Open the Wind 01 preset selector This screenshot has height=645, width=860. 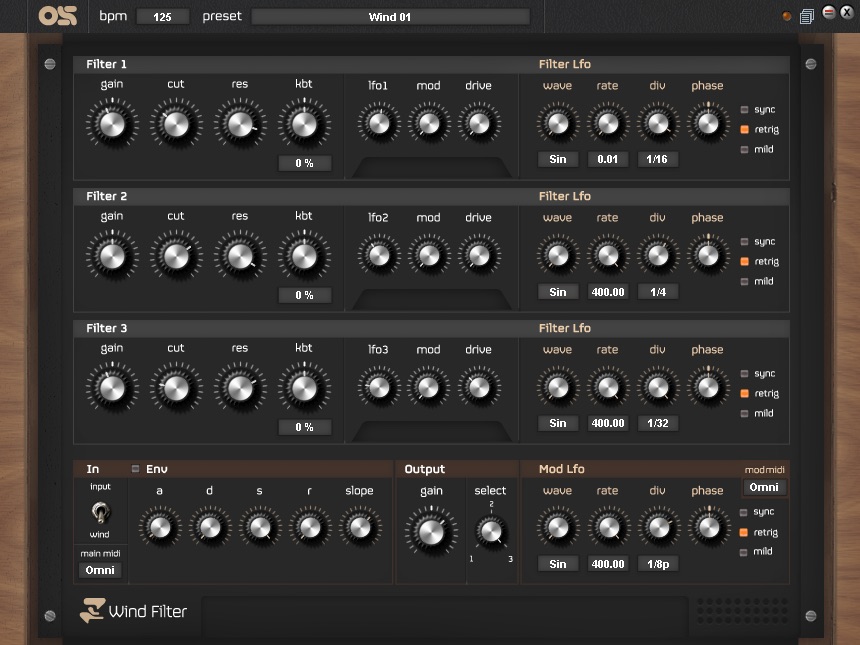pos(390,17)
